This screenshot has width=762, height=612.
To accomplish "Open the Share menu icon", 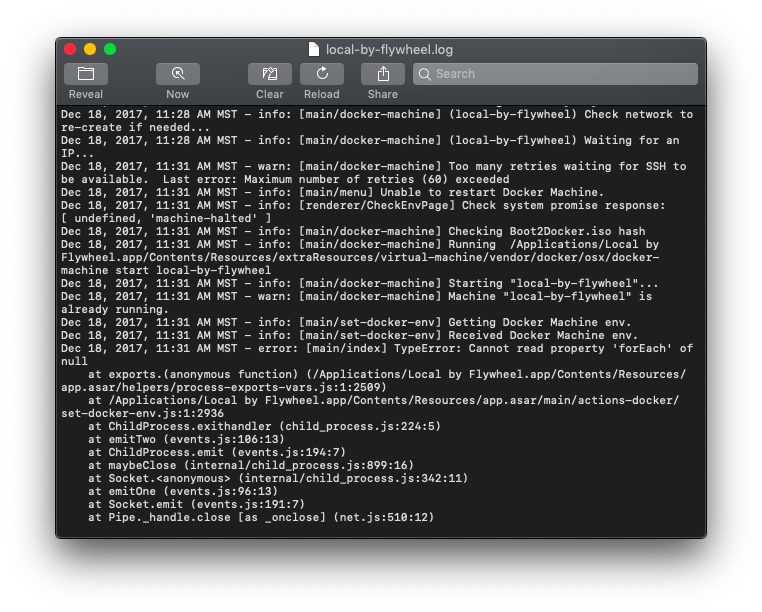I will click(383, 74).
